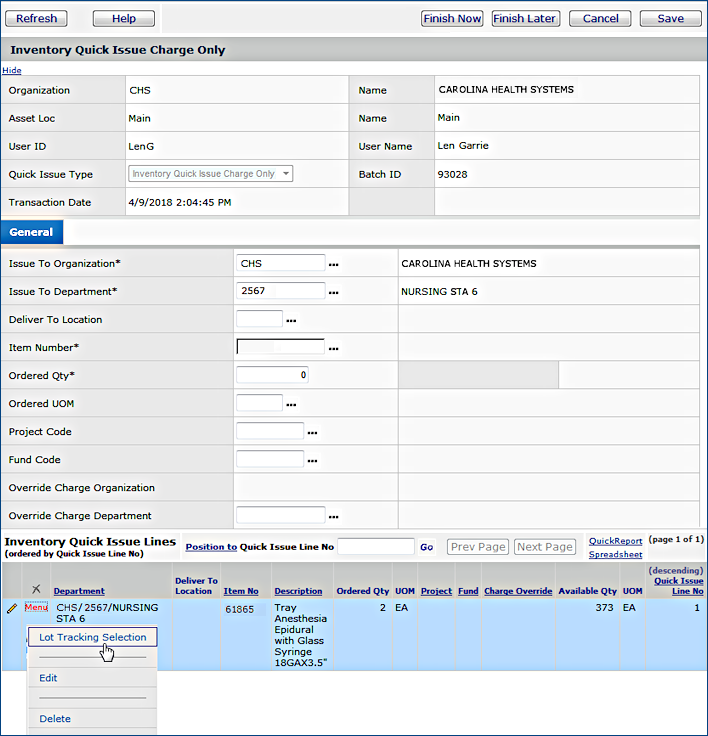
Task: Open lookup ellipsis for Project Code
Action: (x=312, y=432)
